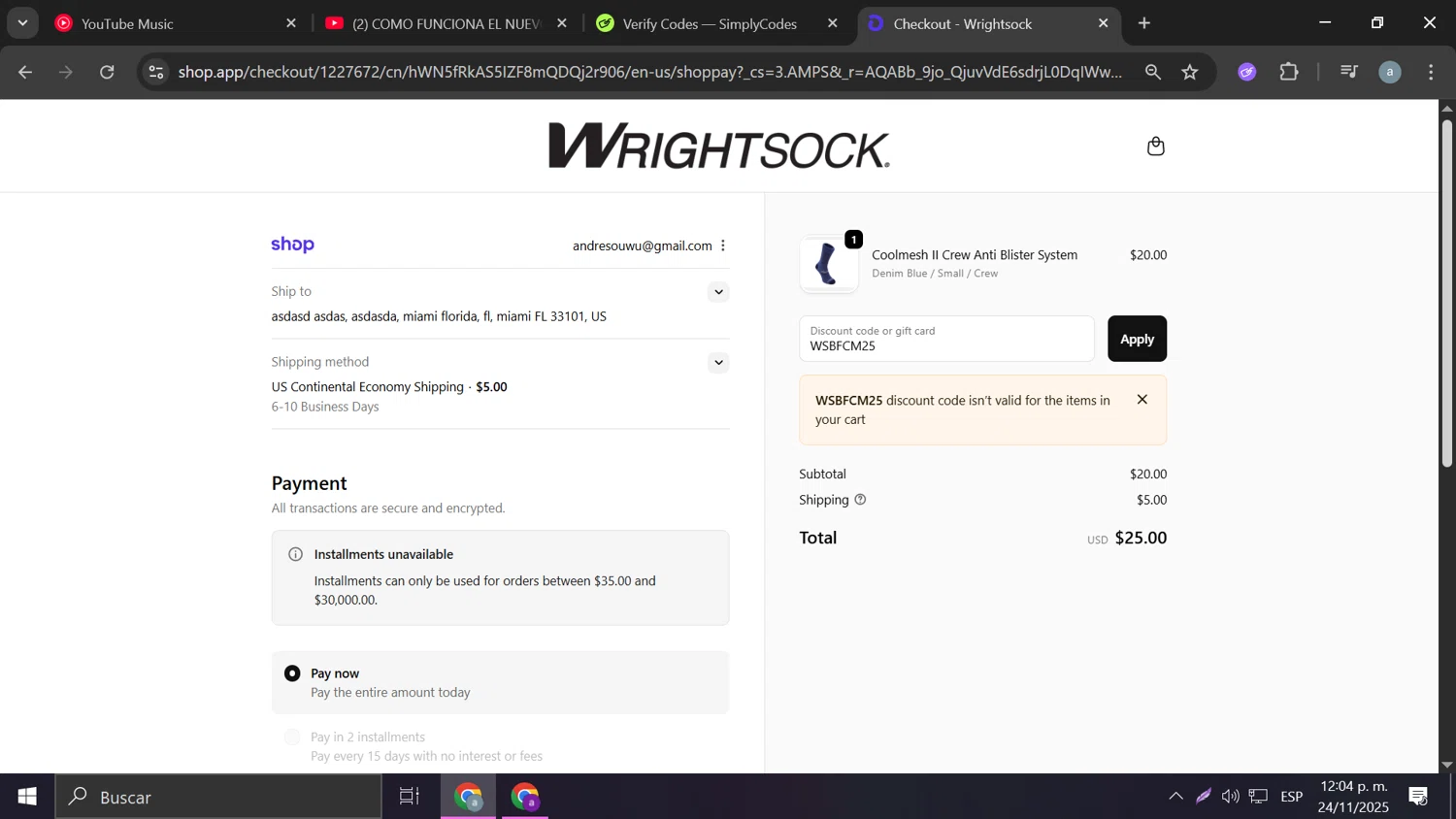
Task: Click the feather pen tray icon
Action: point(1203,797)
